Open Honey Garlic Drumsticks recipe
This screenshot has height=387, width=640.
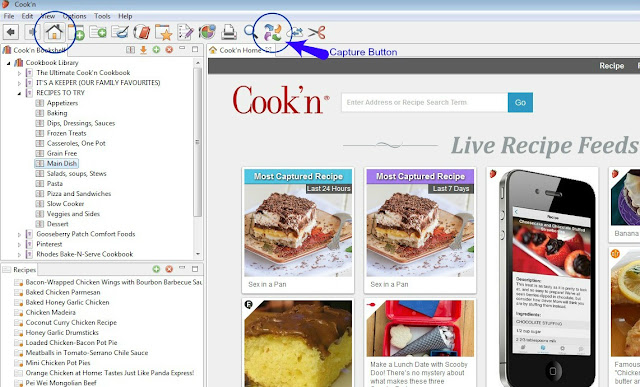[62, 333]
